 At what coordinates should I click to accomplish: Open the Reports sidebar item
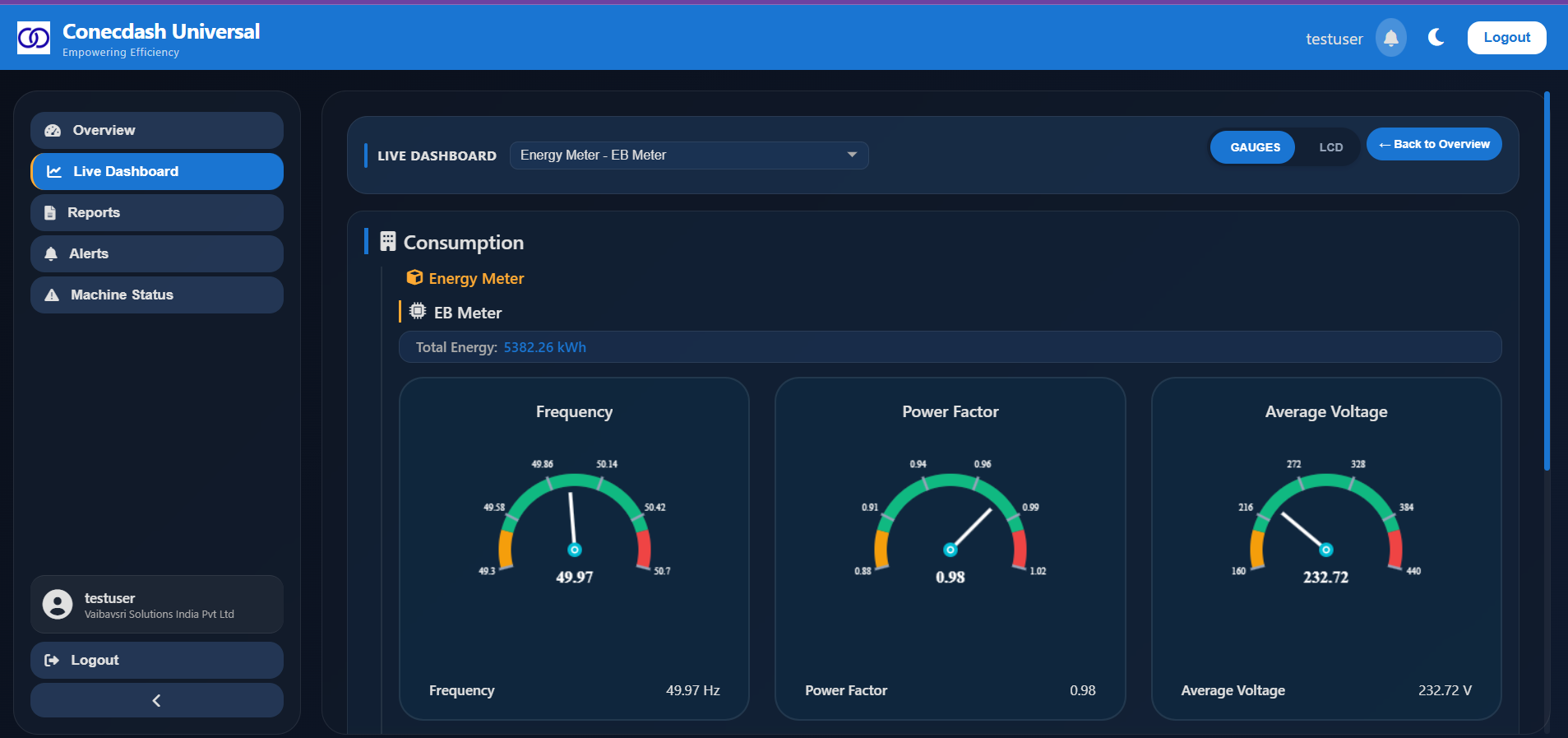click(157, 212)
